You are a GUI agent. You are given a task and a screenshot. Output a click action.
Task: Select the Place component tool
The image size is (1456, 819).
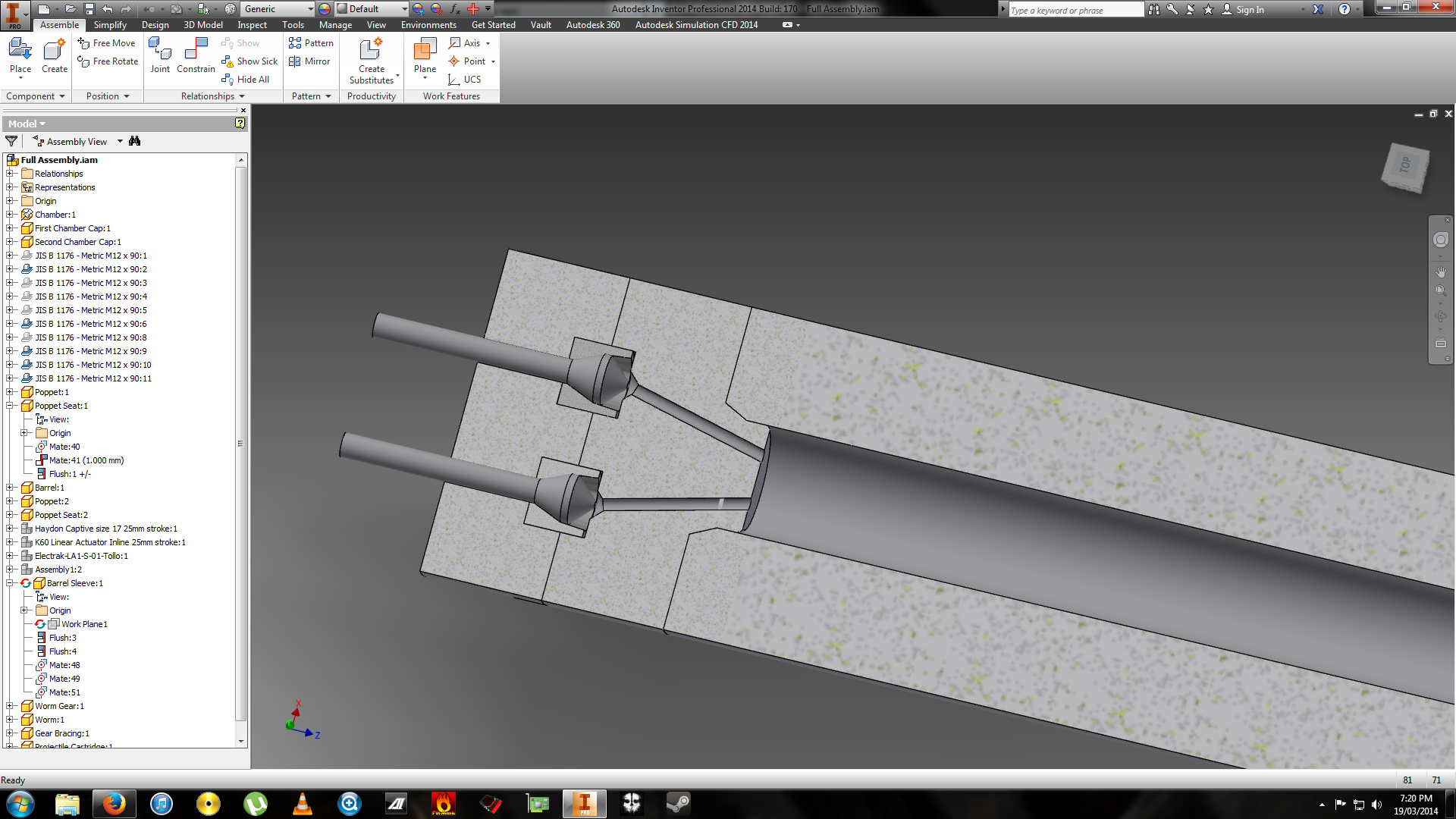tap(20, 55)
